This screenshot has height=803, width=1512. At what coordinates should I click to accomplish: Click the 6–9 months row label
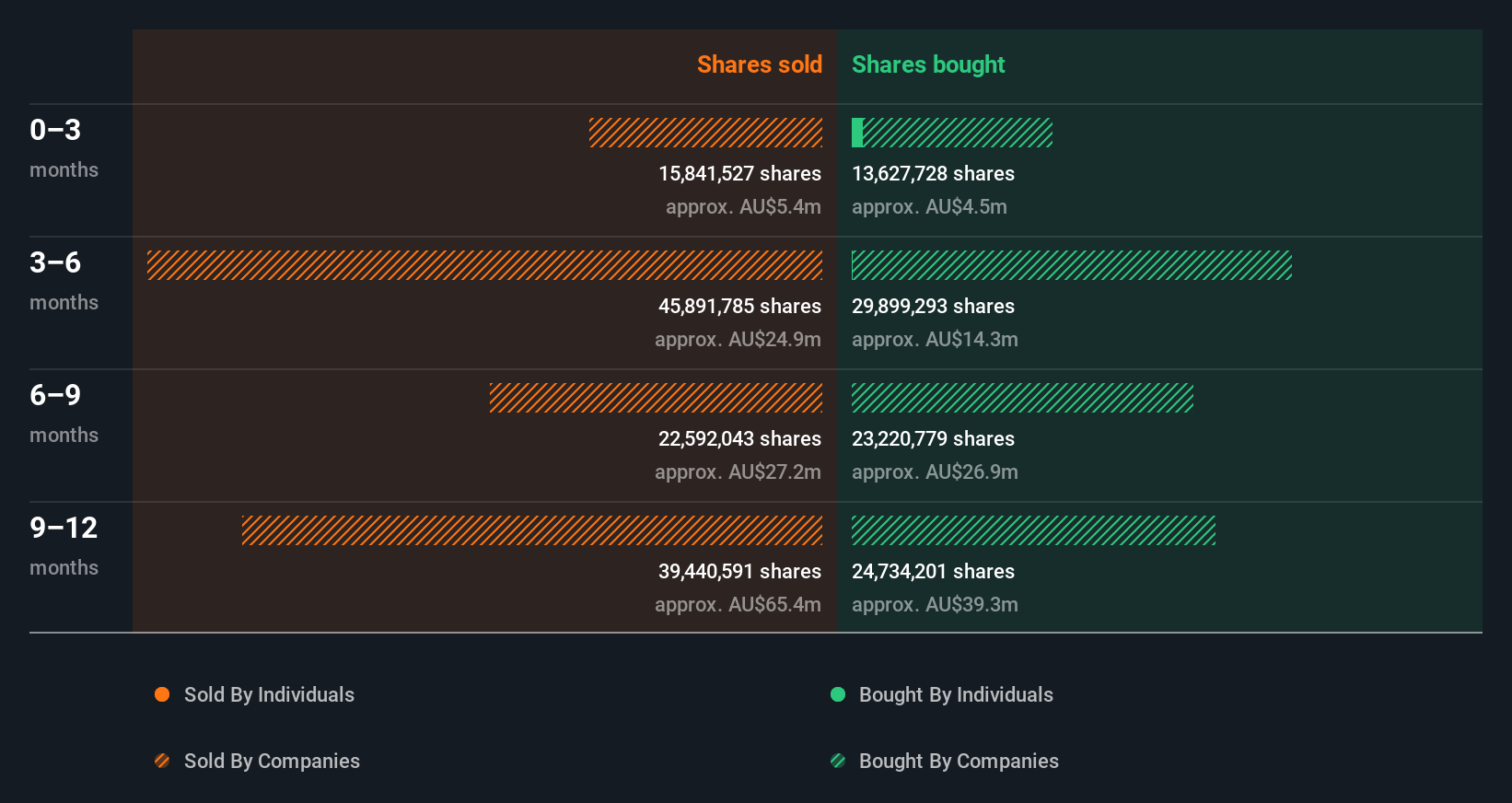64,413
